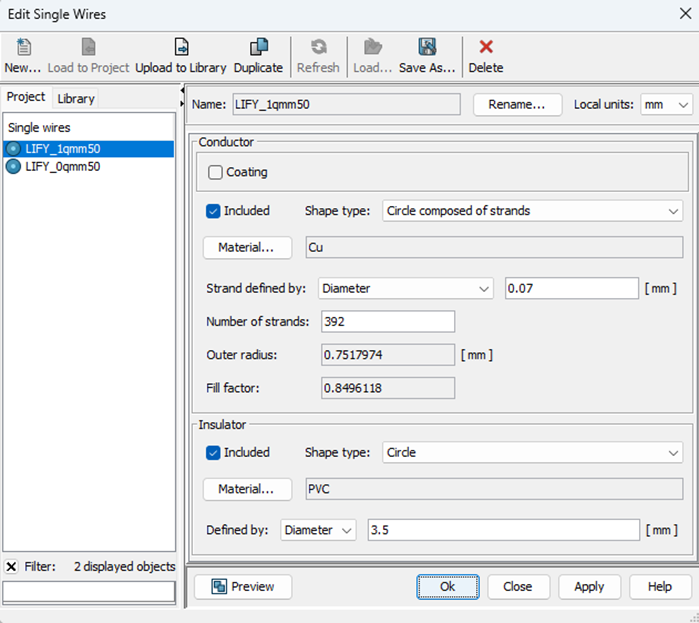Screen dimensions: 699x623
Task: Expand the Strand defined by dropdown
Action: tap(406, 288)
